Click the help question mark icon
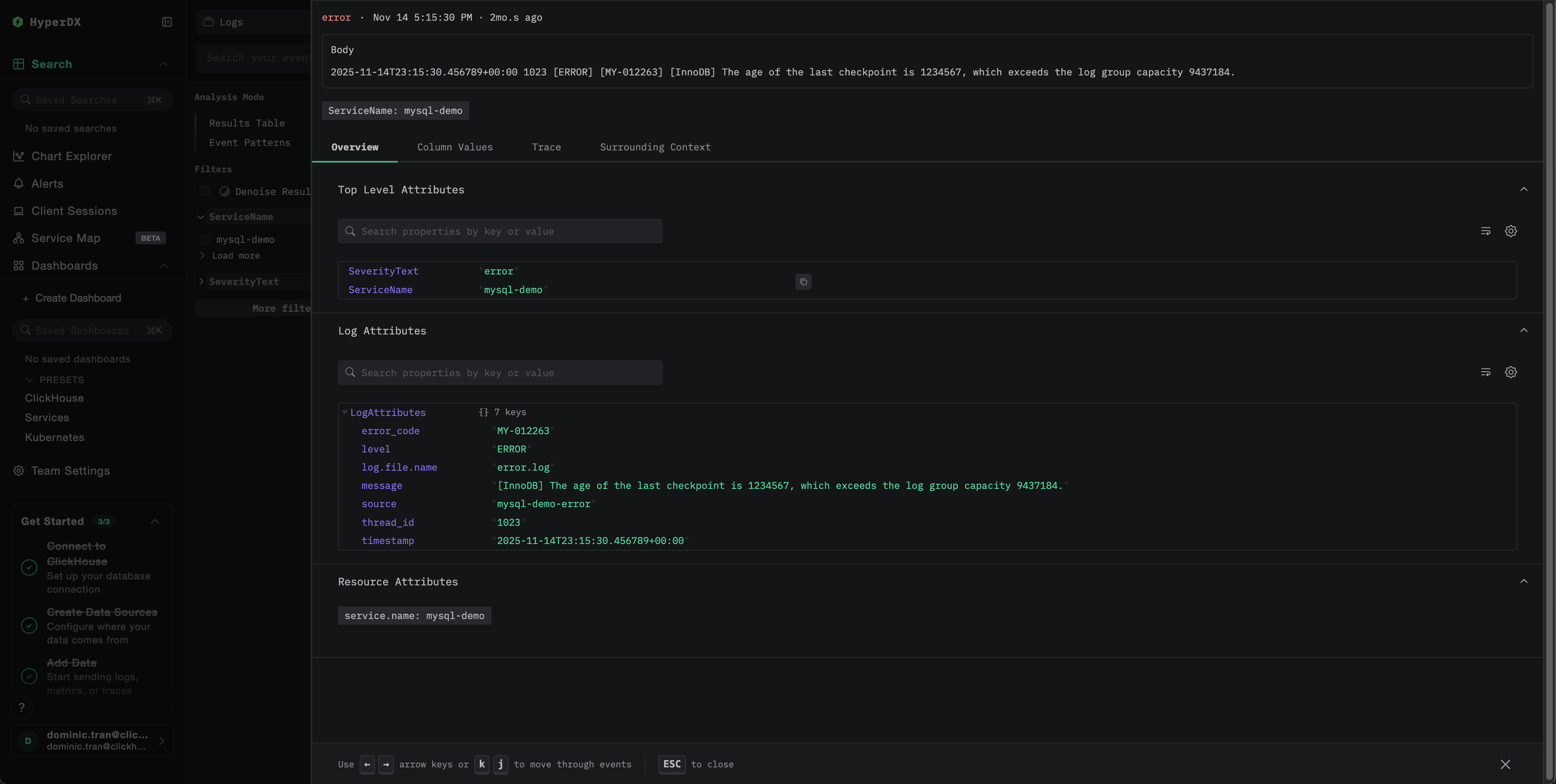 coord(22,707)
